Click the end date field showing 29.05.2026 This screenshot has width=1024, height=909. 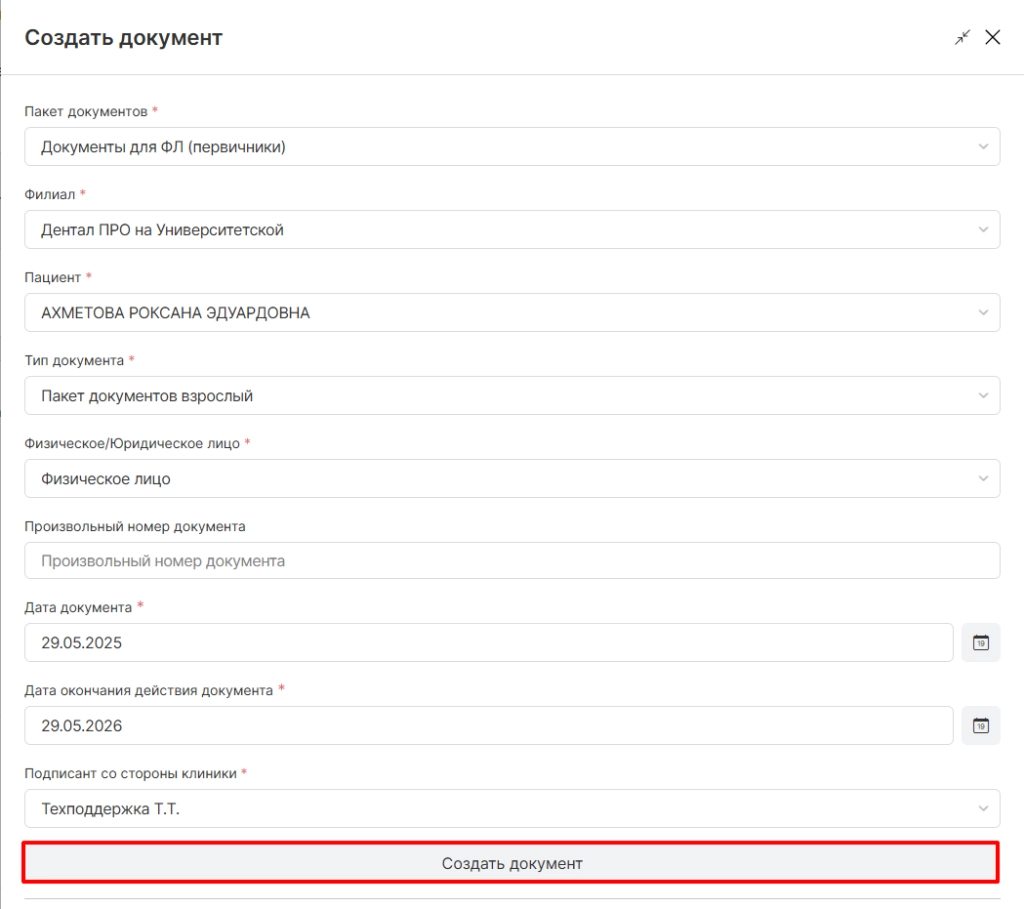click(x=488, y=726)
